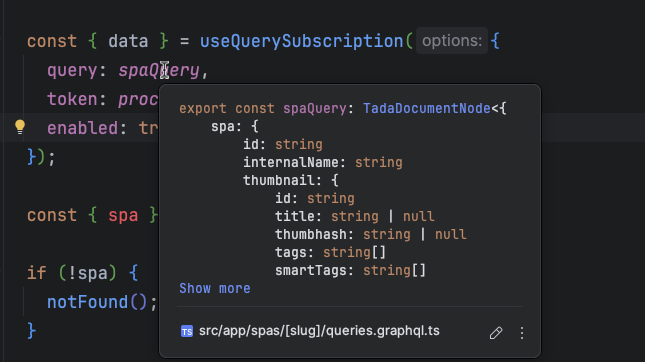Click internalName field in popup

pyautogui.click(x=290, y=162)
